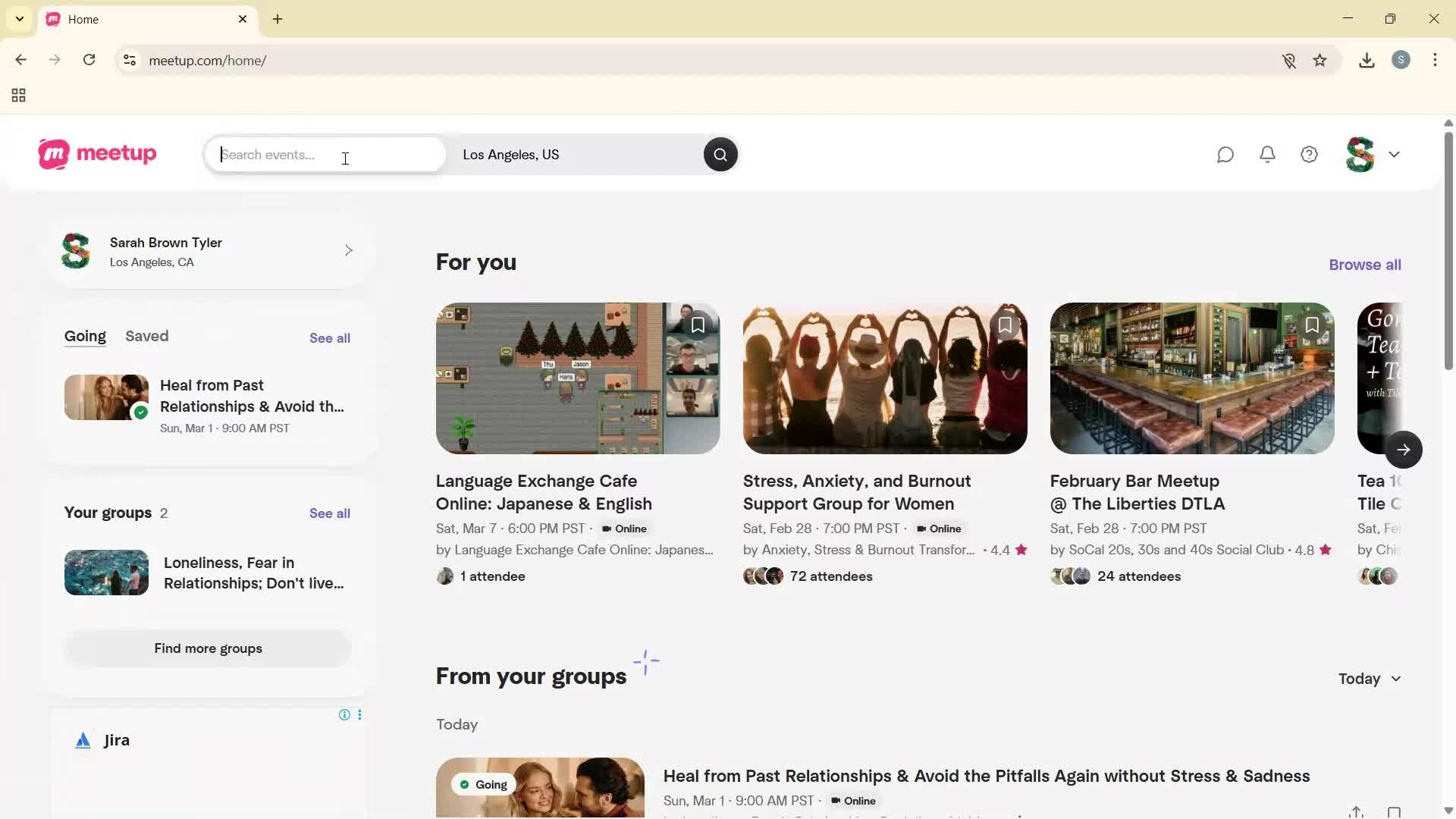Run the search with the magnifier button
The image size is (1456, 819).
coord(720,154)
